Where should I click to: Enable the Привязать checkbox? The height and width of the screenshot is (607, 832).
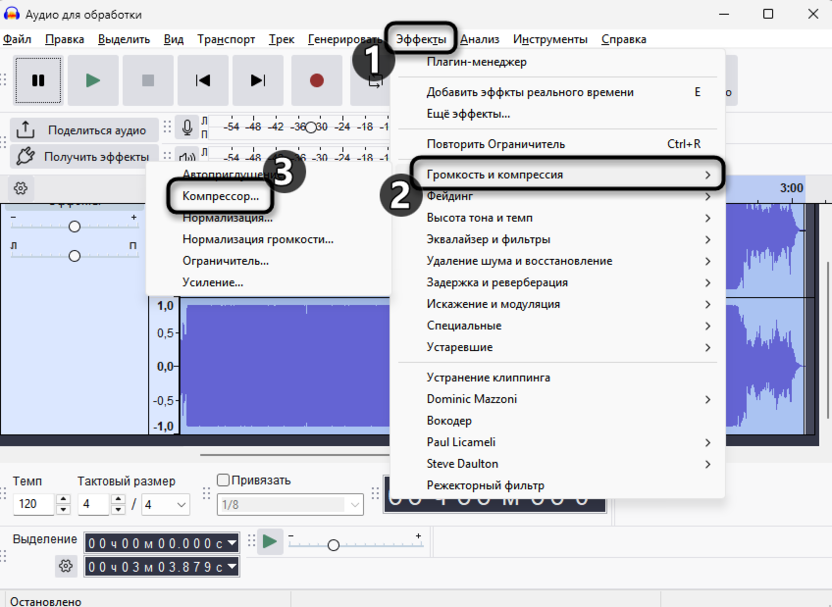pyautogui.click(x=222, y=480)
